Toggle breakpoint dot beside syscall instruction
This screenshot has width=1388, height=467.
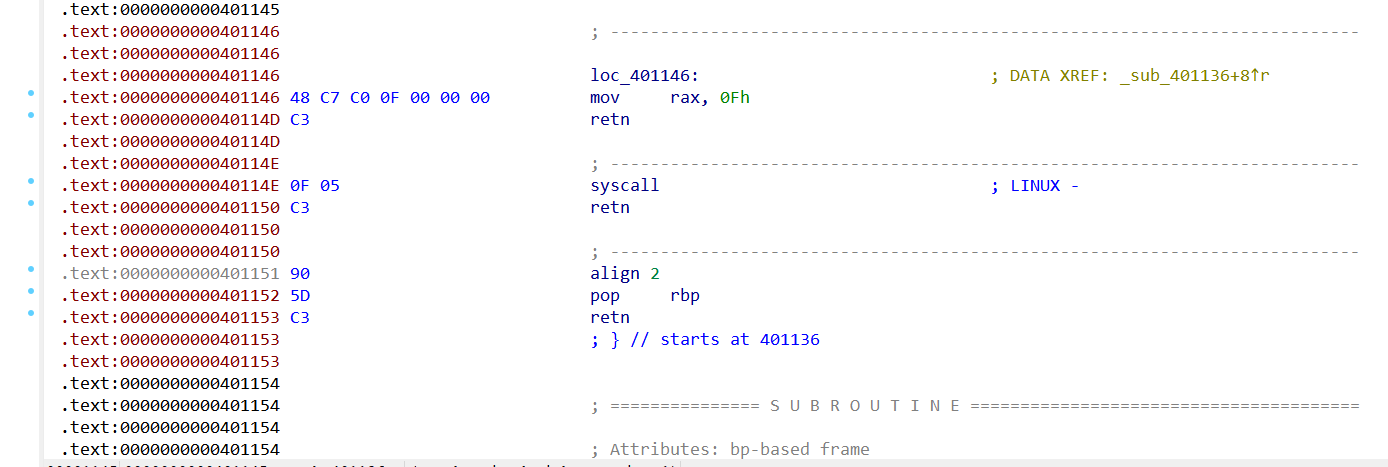[31, 181]
